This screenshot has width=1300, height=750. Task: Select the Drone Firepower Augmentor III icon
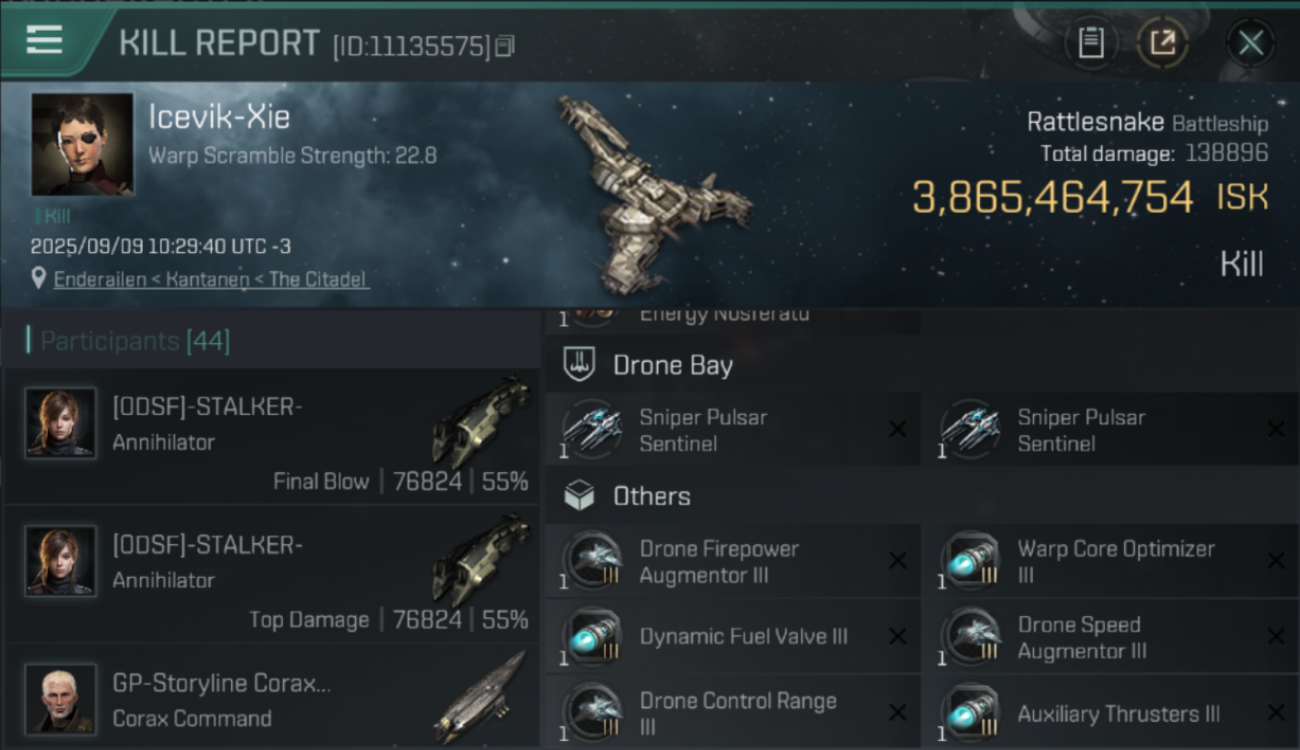592,562
